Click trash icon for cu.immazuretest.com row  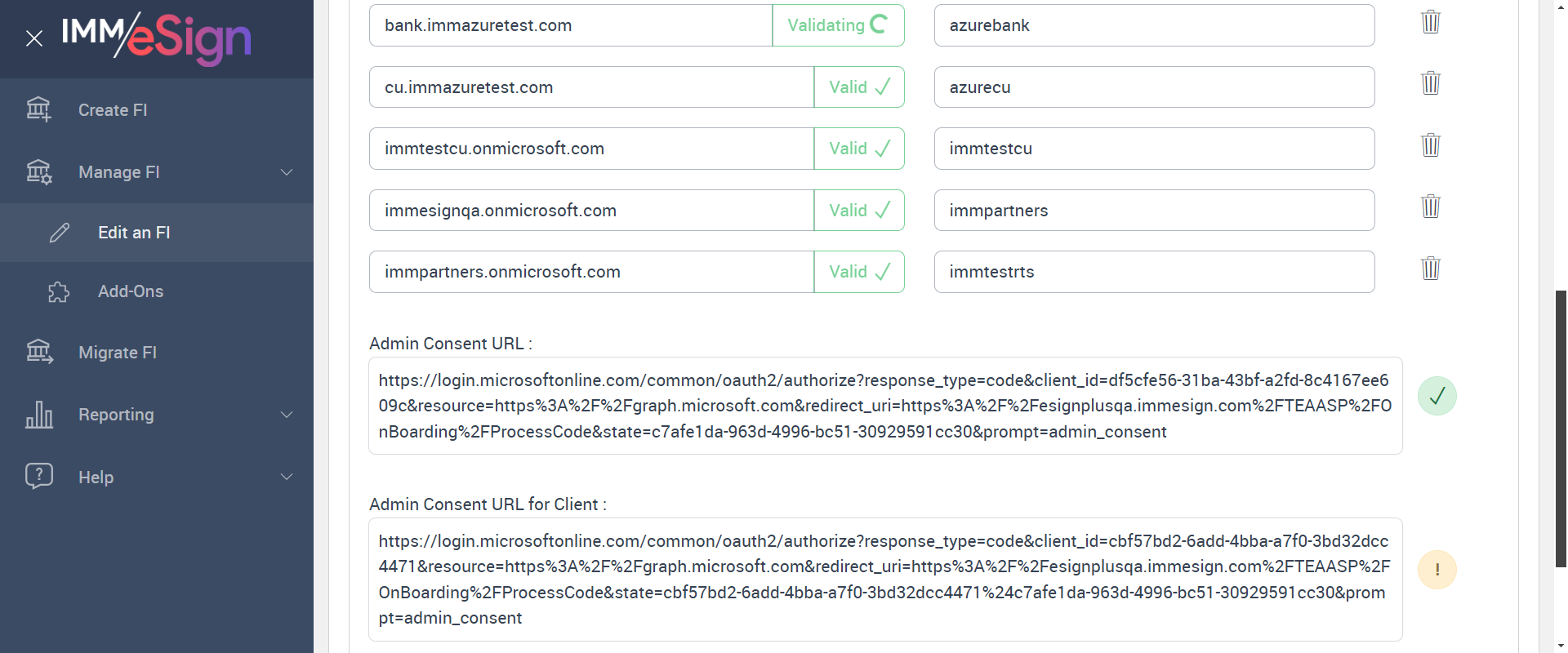click(1430, 83)
